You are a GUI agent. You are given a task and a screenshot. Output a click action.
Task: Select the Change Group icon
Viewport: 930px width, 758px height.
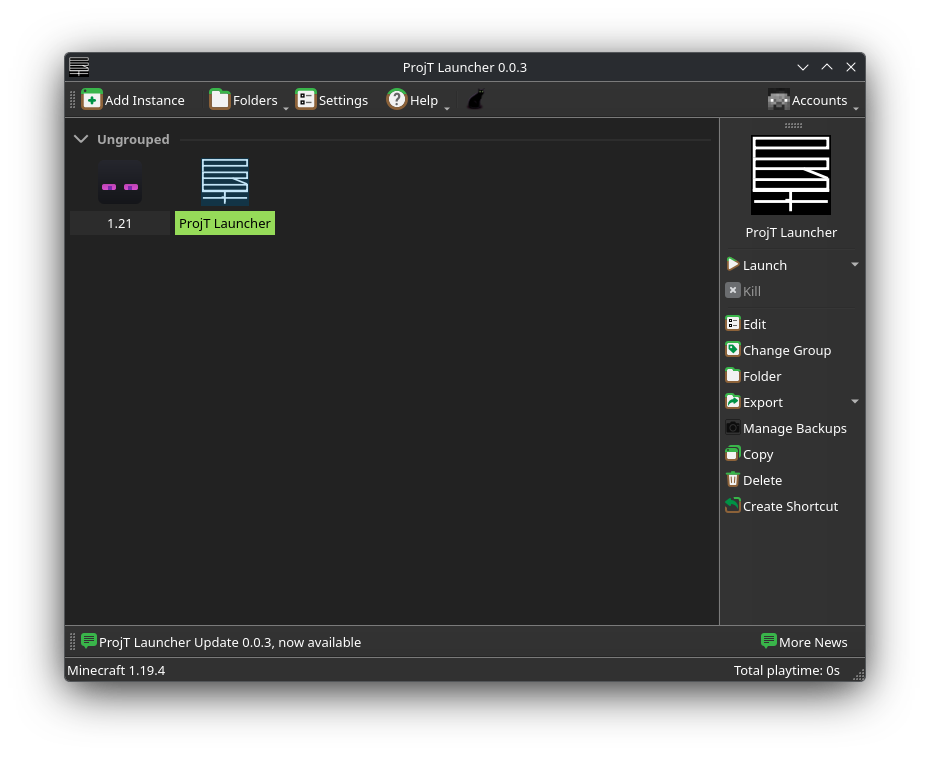[733, 349]
